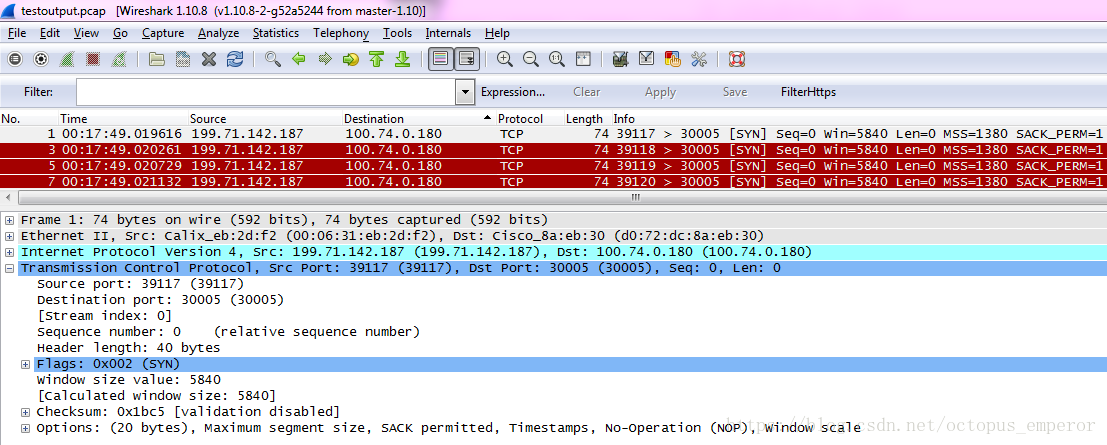The height and width of the screenshot is (445, 1107).
Task: Expand Internet Protocol Version 4 node
Action: 10,253
